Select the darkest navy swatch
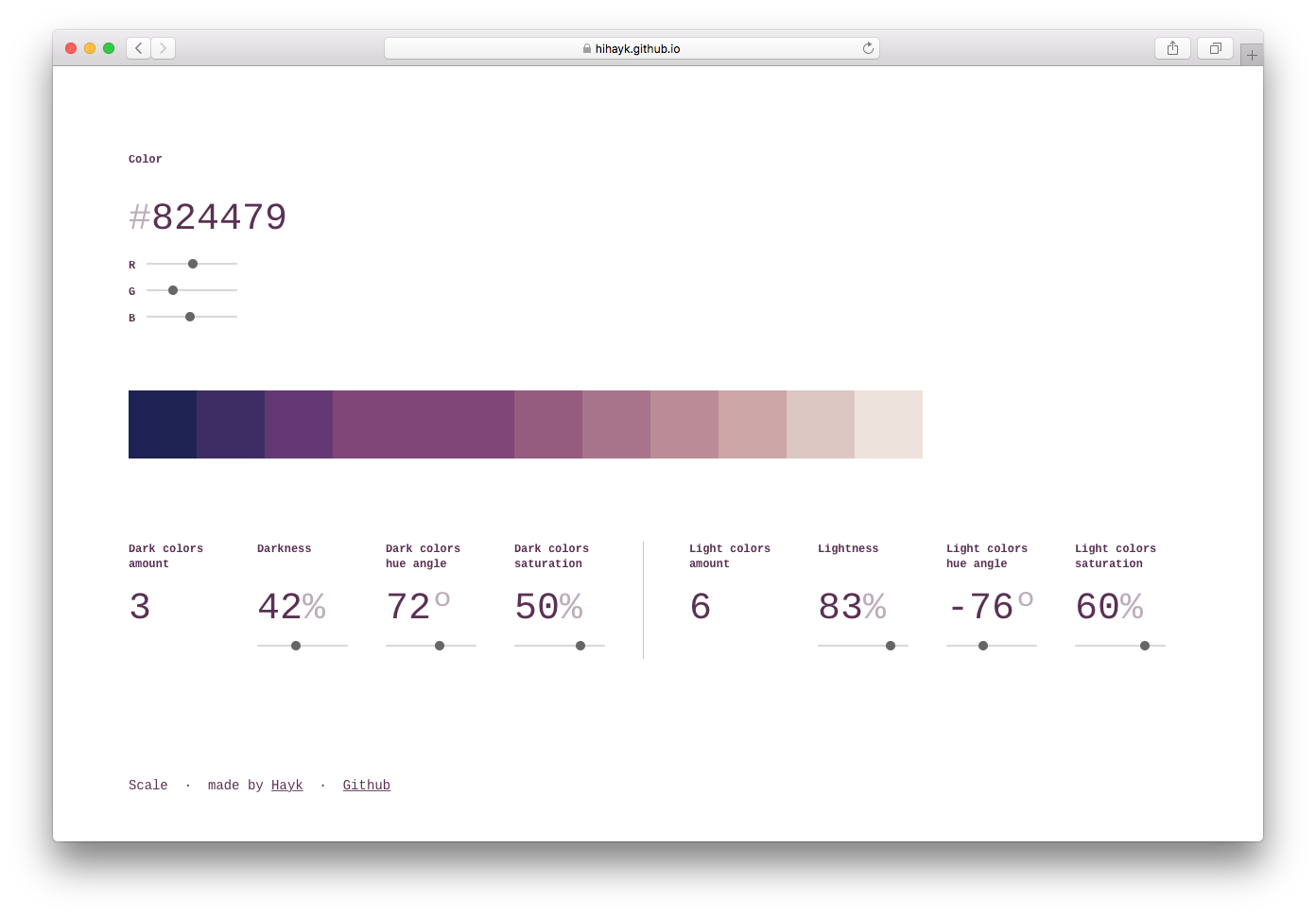The width and height of the screenshot is (1316, 917). click(163, 424)
